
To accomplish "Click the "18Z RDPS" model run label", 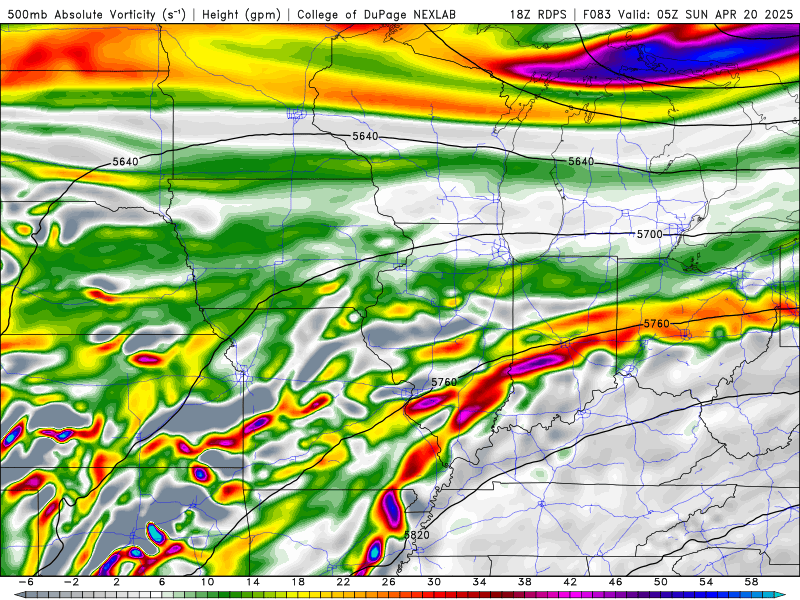I will click(x=538, y=15).
